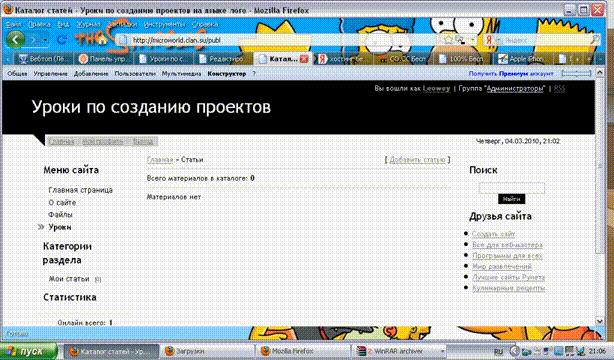The width and height of the screenshot is (614, 360).
Task: Open Все для веб-мастера link
Action: coord(507,245)
